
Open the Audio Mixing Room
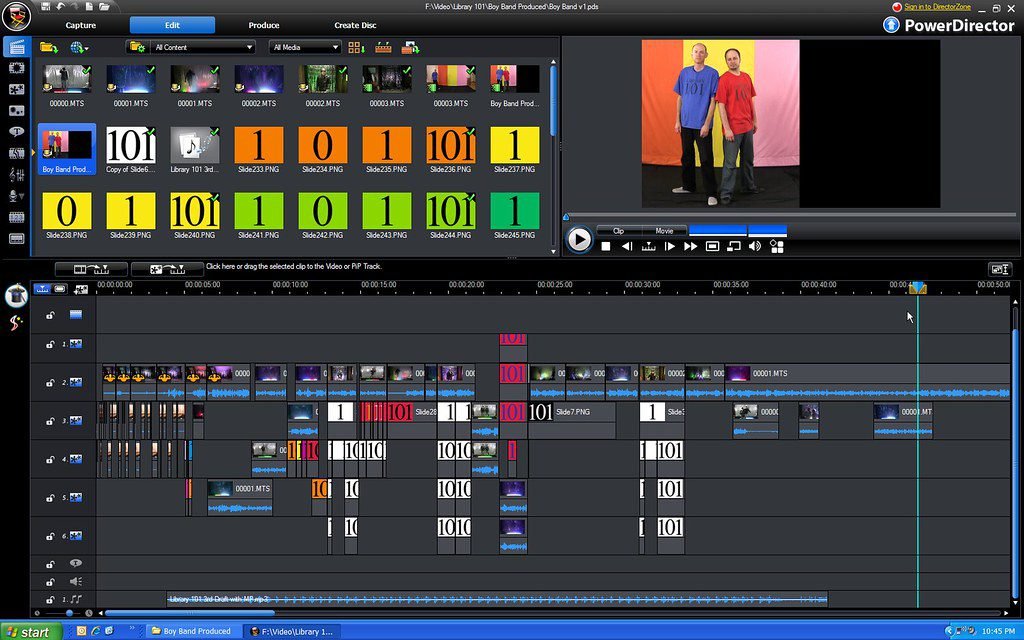tap(15, 172)
